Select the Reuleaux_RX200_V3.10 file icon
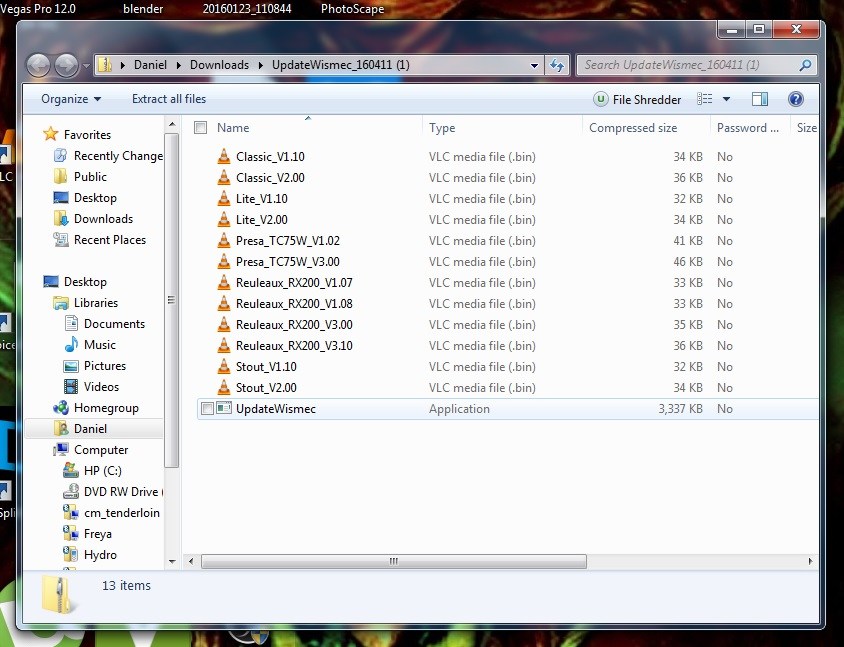The width and height of the screenshot is (844, 647). pos(224,345)
